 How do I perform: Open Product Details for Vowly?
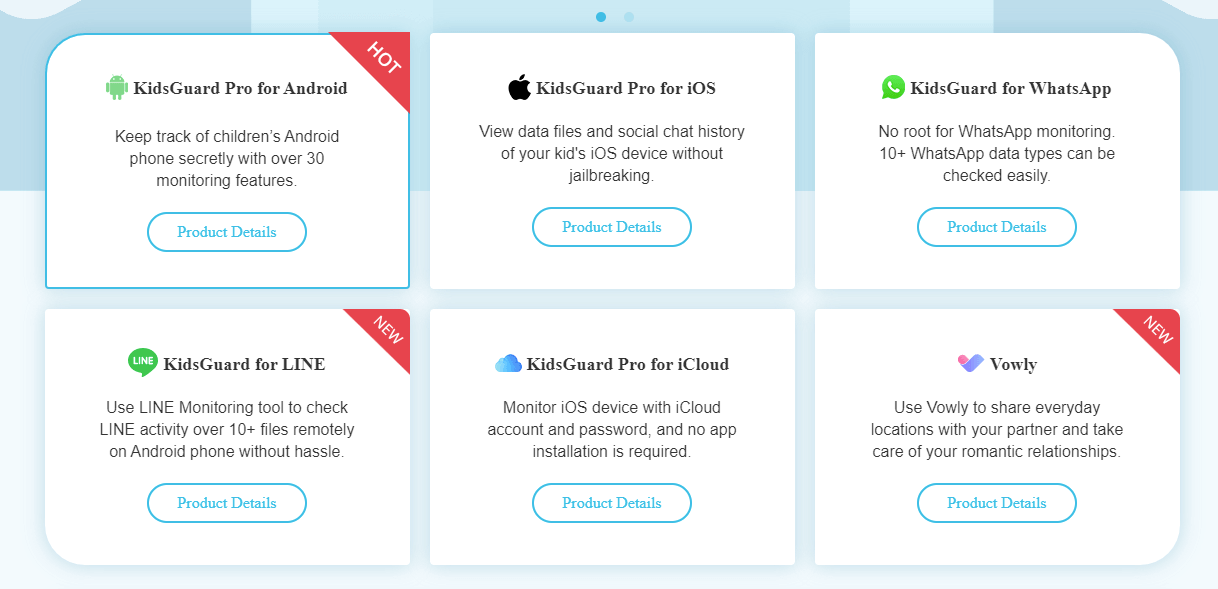pos(997,503)
